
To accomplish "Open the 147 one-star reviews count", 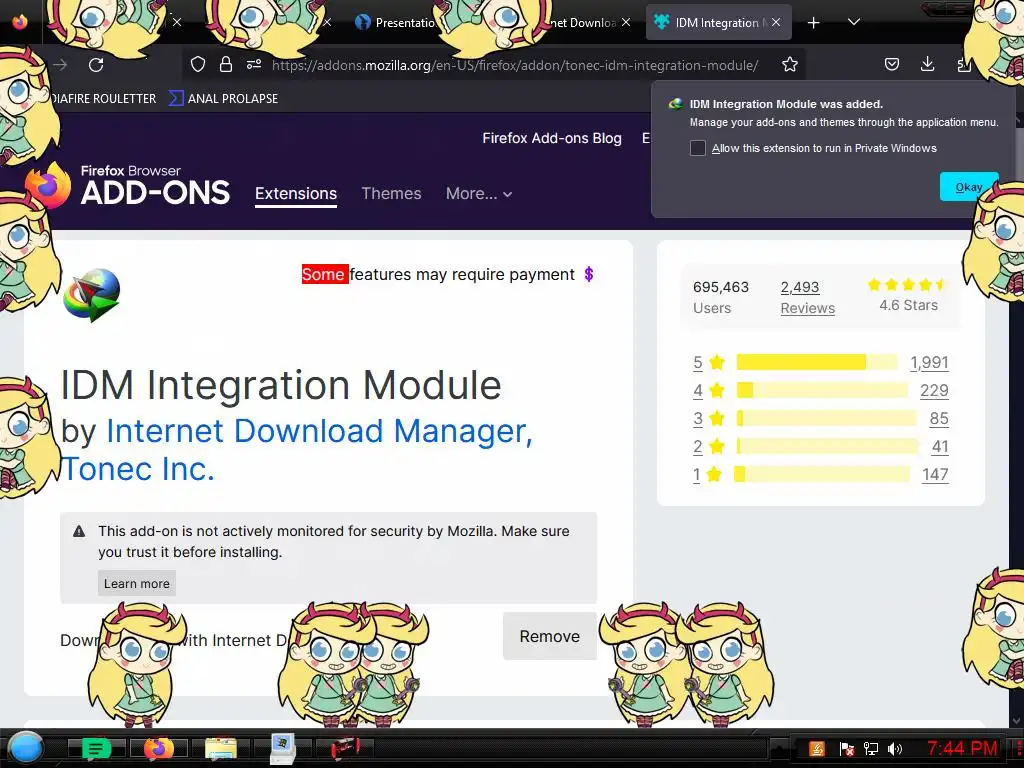I will click(935, 475).
